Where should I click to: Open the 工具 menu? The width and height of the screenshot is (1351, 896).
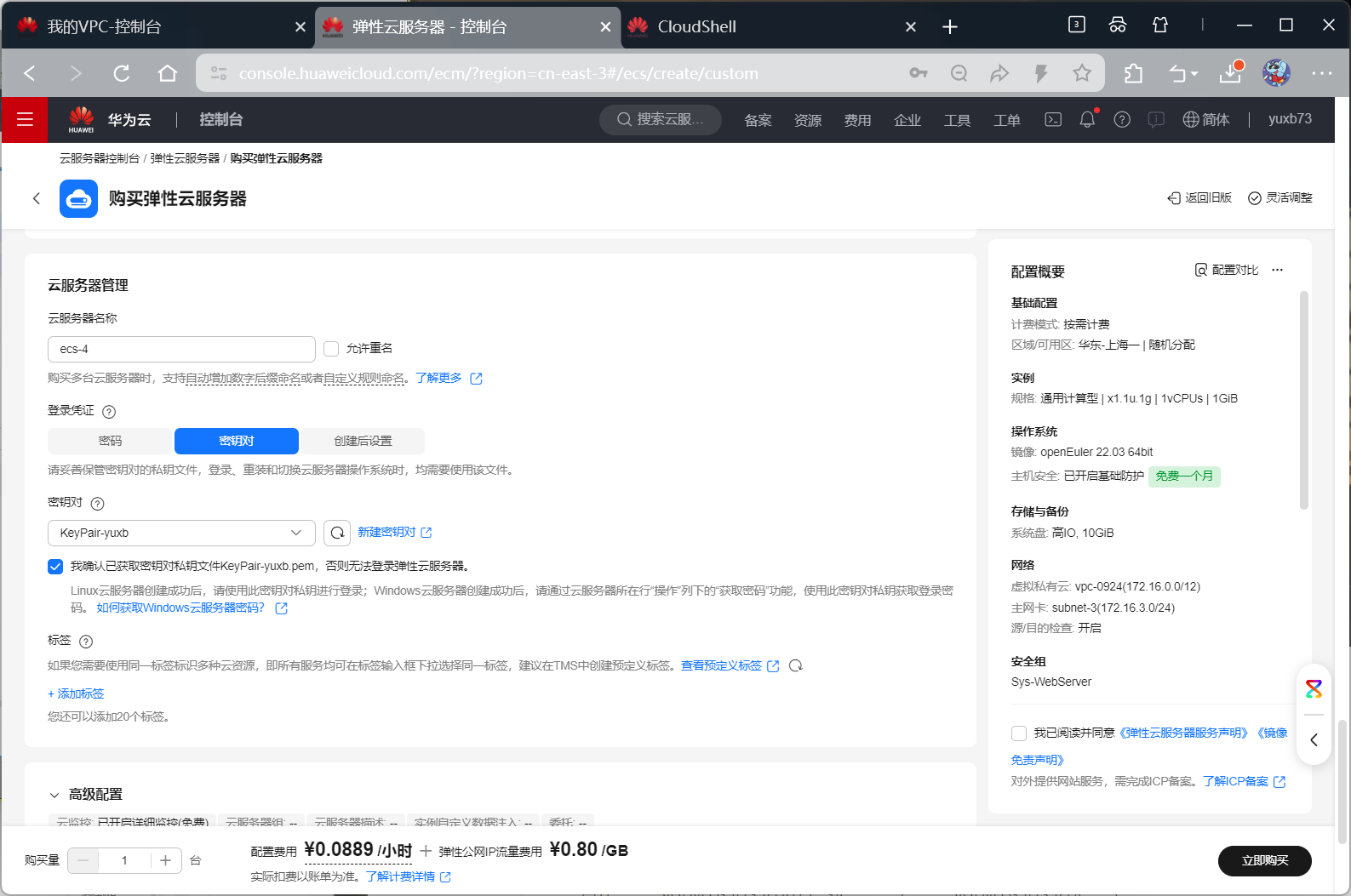pyautogui.click(x=957, y=120)
